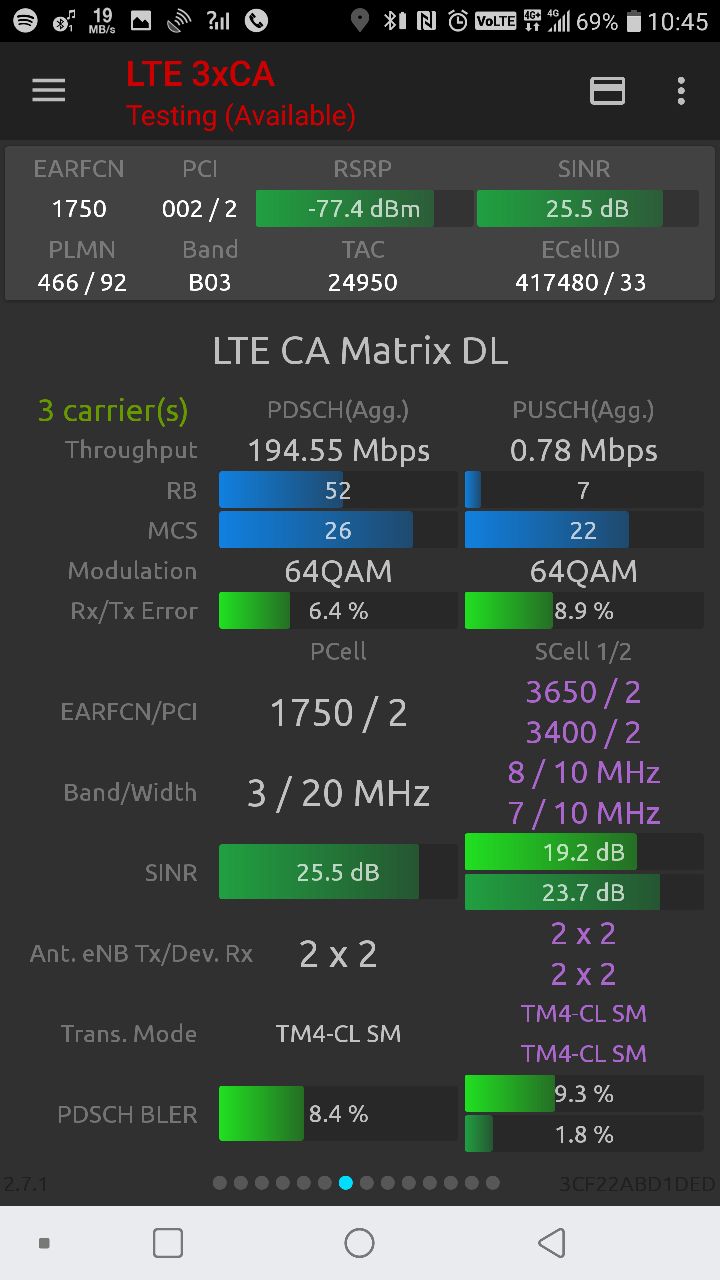Tap the LTE 3xCA title
This screenshot has height=1280, width=720.
(x=200, y=74)
